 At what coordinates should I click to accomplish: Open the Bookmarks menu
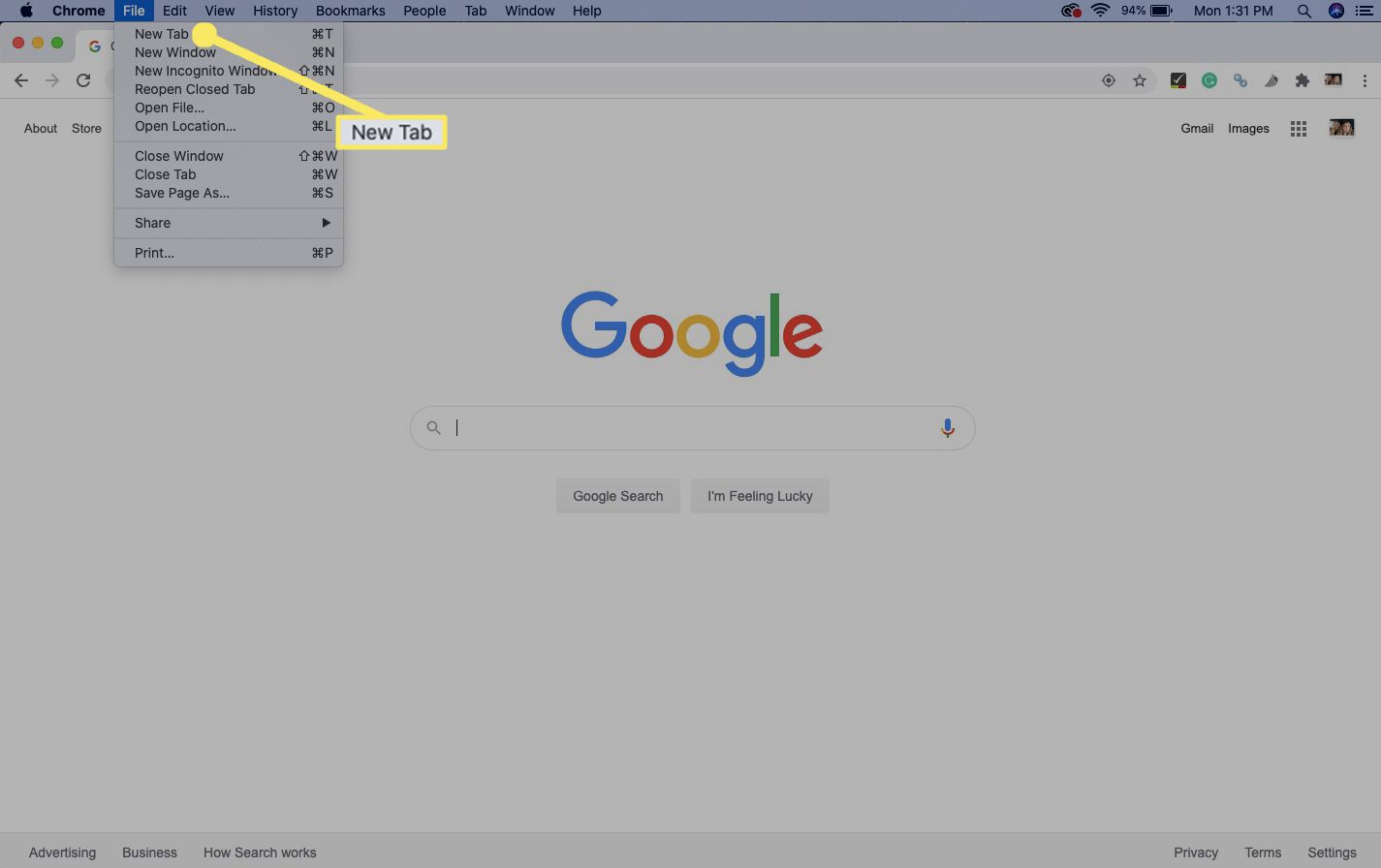pos(350,11)
